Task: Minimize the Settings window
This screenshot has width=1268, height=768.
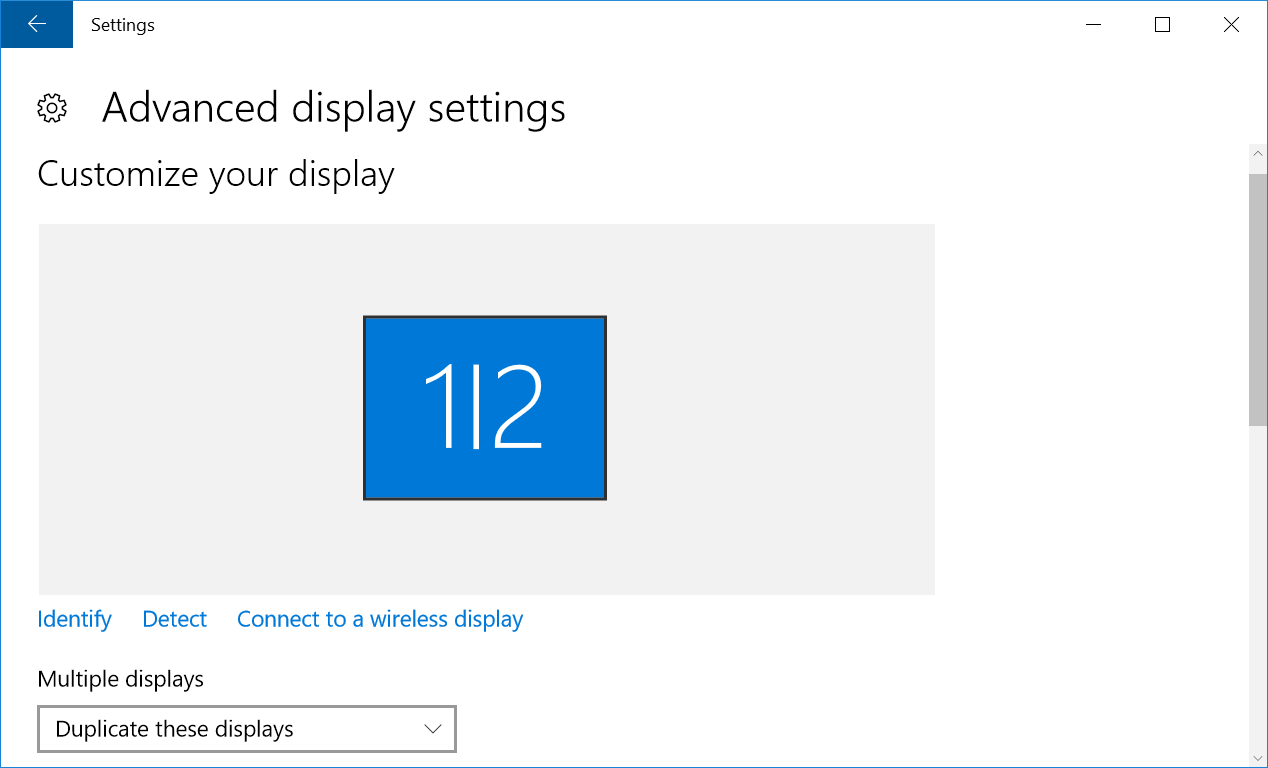Action: (1093, 24)
